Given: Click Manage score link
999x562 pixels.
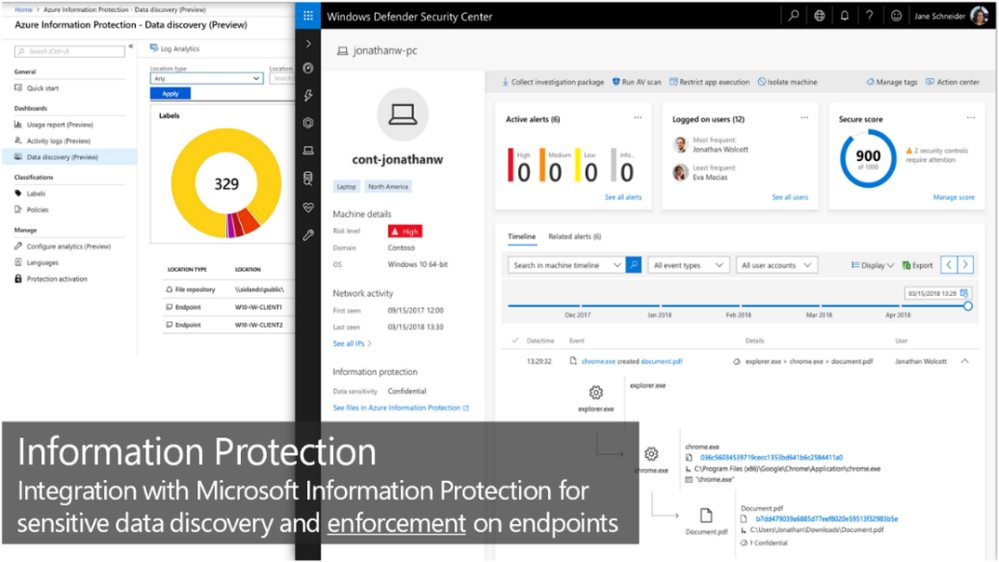Looking at the screenshot, I should click(x=954, y=198).
